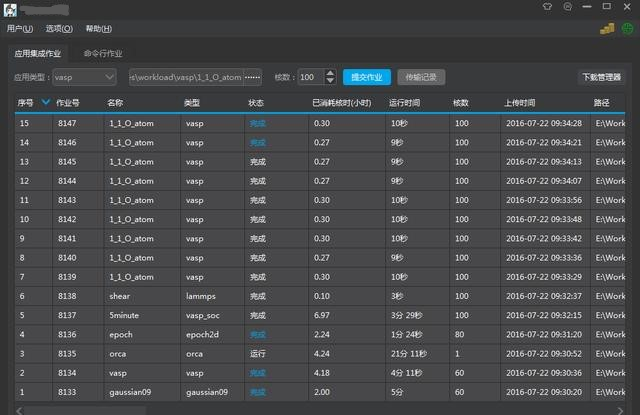Click the green globe network icon
The image size is (640, 415).
[x=626, y=29]
